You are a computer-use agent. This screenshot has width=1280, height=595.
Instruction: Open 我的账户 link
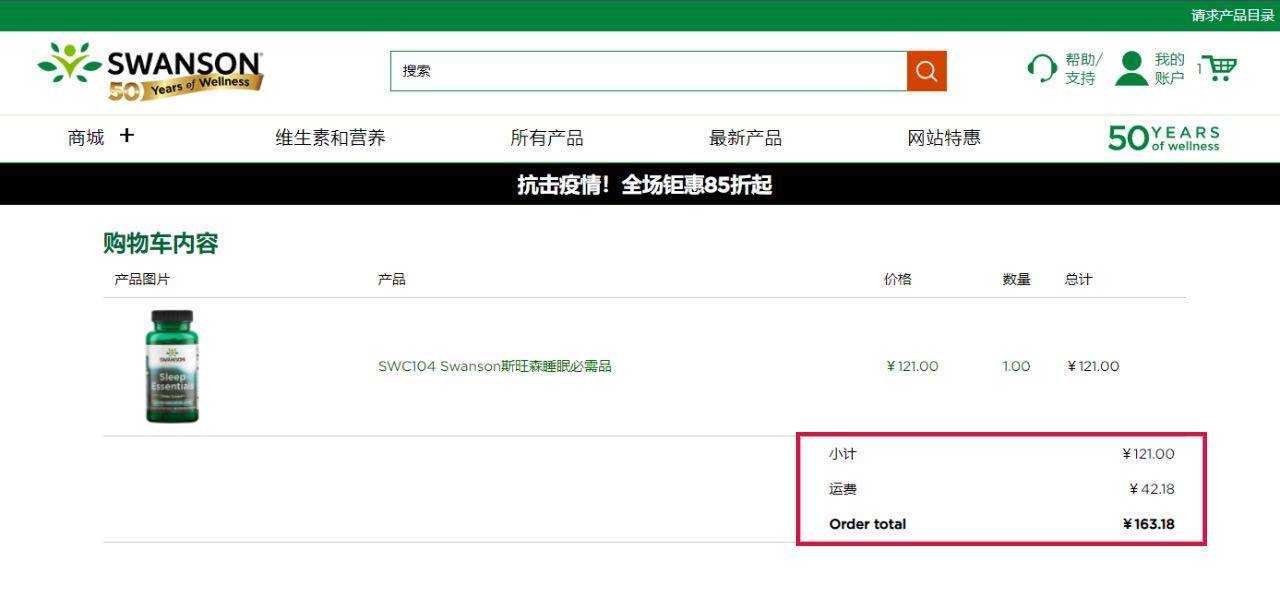pyautogui.click(x=1170, y=68)
